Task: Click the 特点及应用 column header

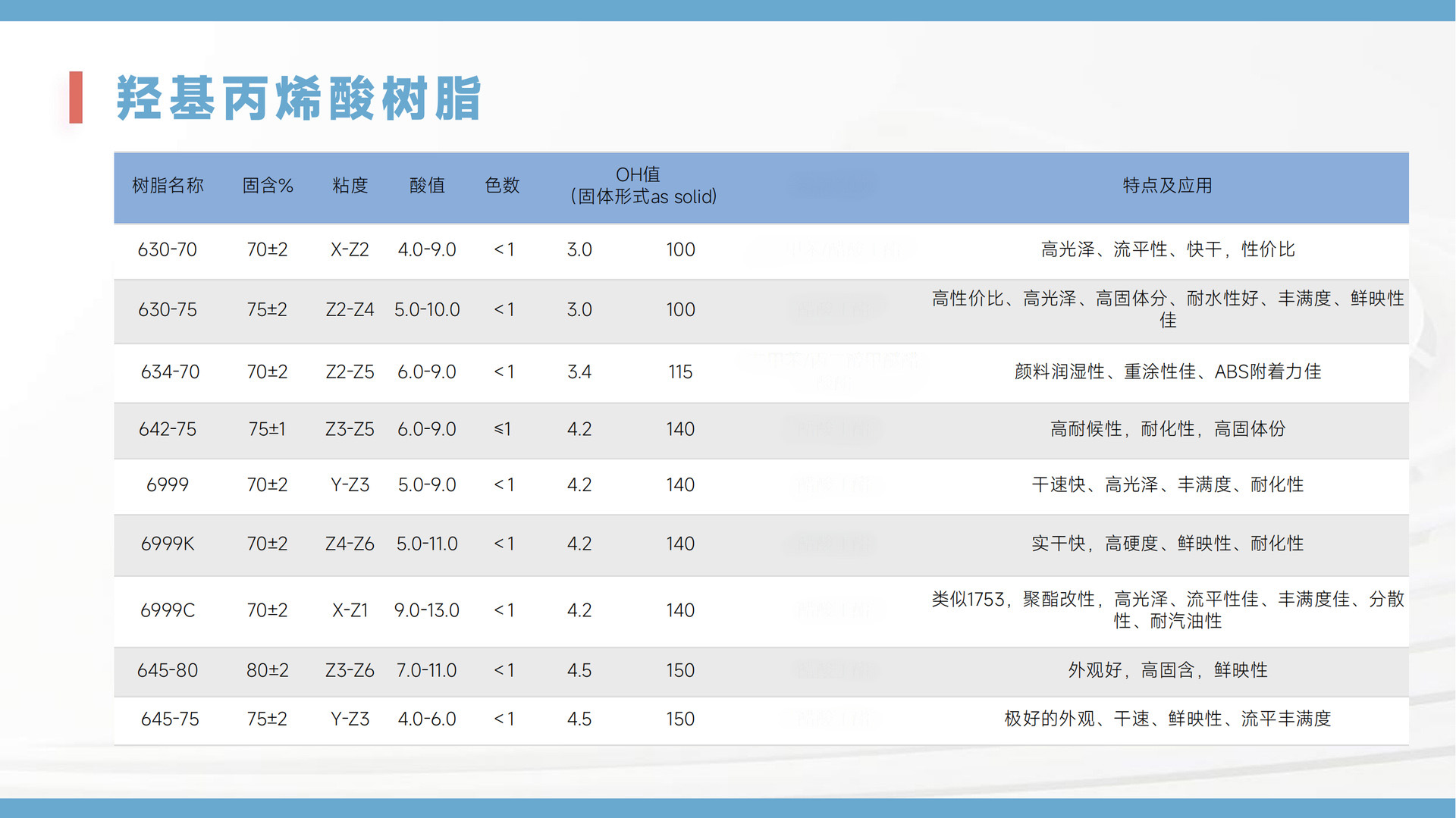Action: click(x=1167, y=186)
